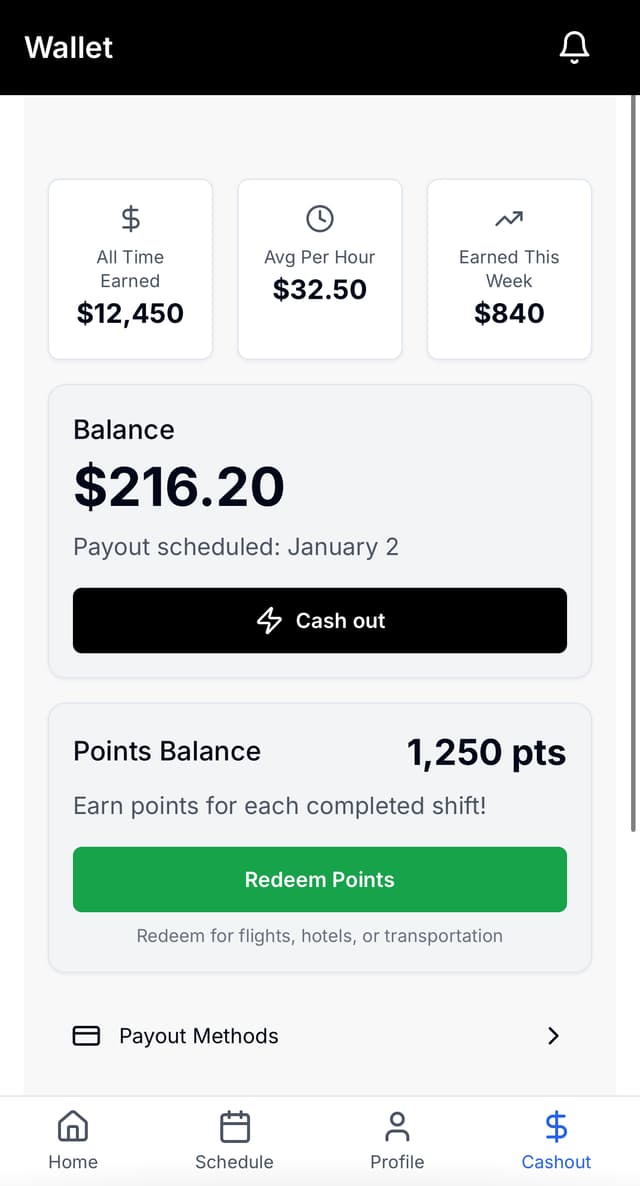The image size is (640, 1186).
Task: Select the Cashout dollar icon in bottom bar
Action: (556, 1126)
